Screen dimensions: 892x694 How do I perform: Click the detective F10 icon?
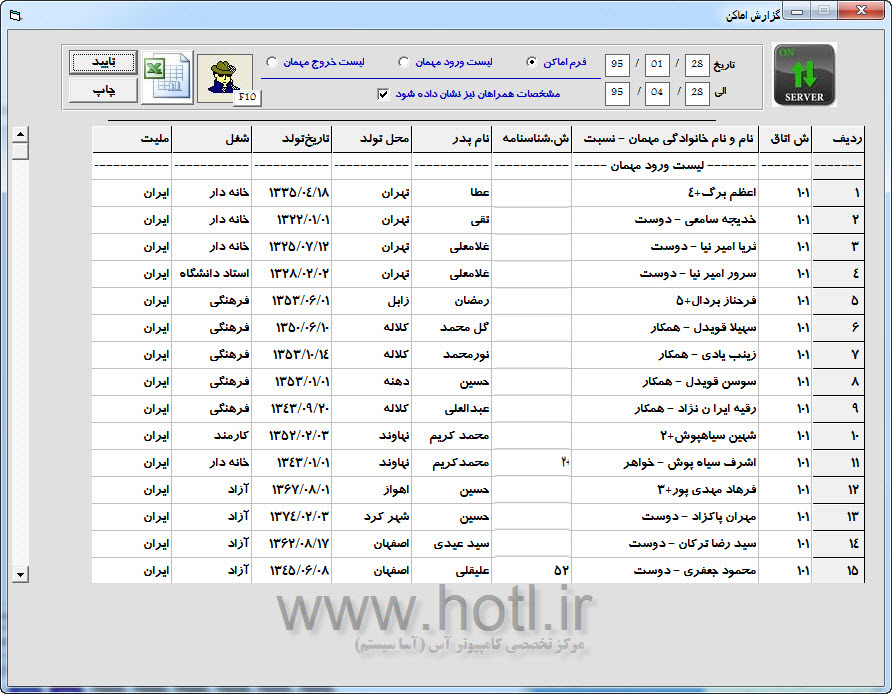pos(223,78)
